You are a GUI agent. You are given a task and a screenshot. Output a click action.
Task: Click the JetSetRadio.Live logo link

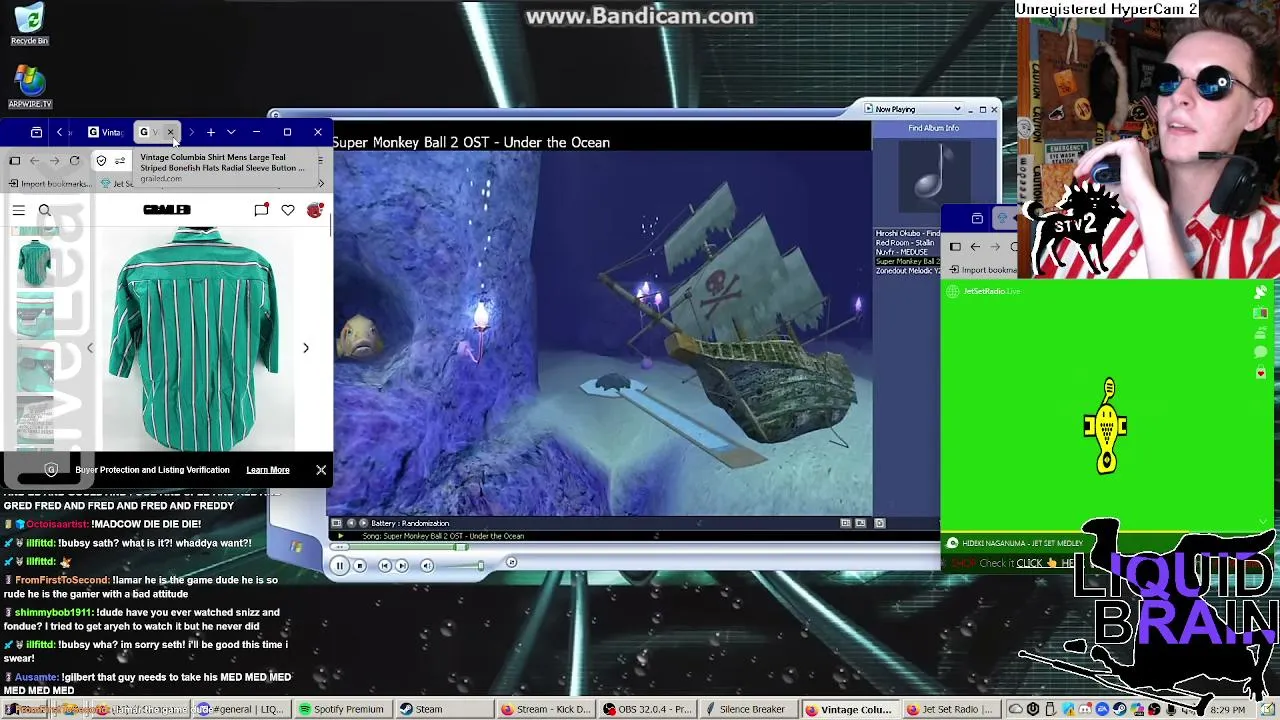point(983,291)
